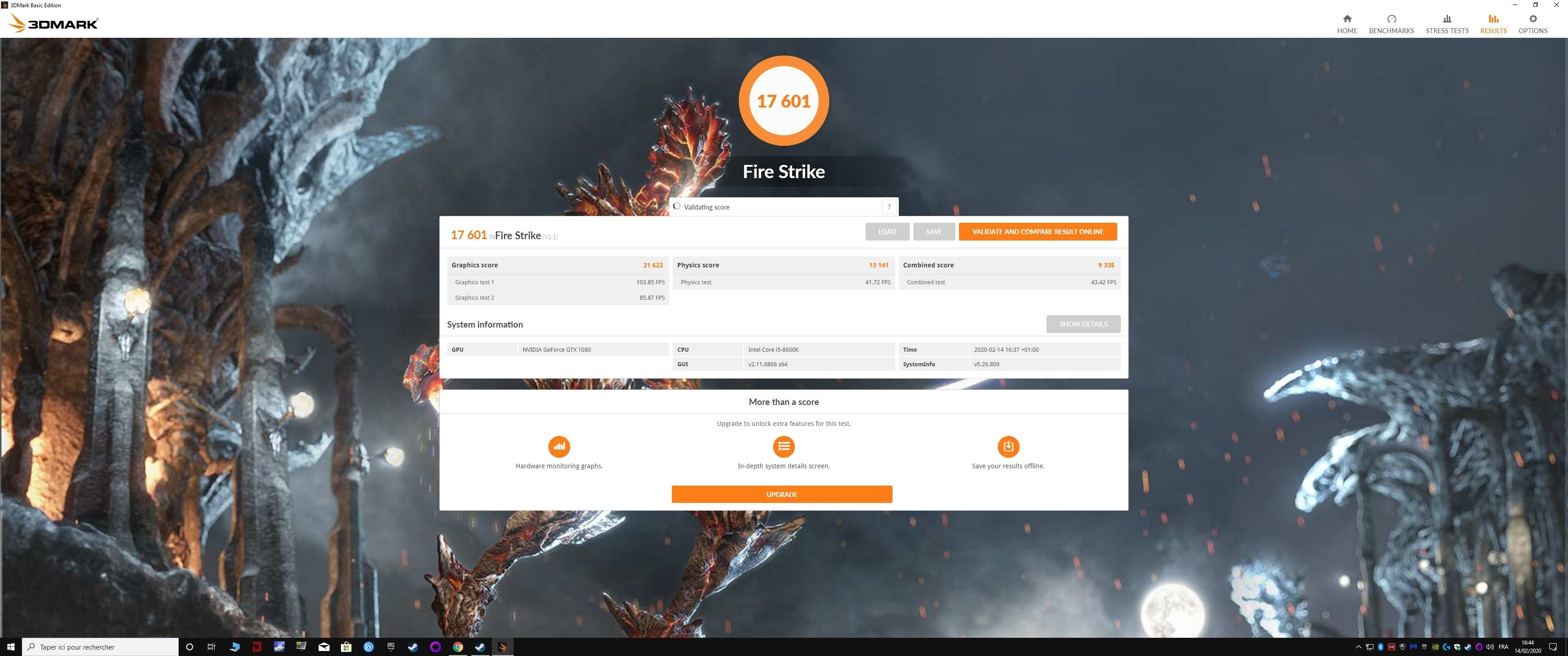Open the computer monitor taskbar app
The height and width of the screenshot is (656, 1568).
(x=235, y=647)
